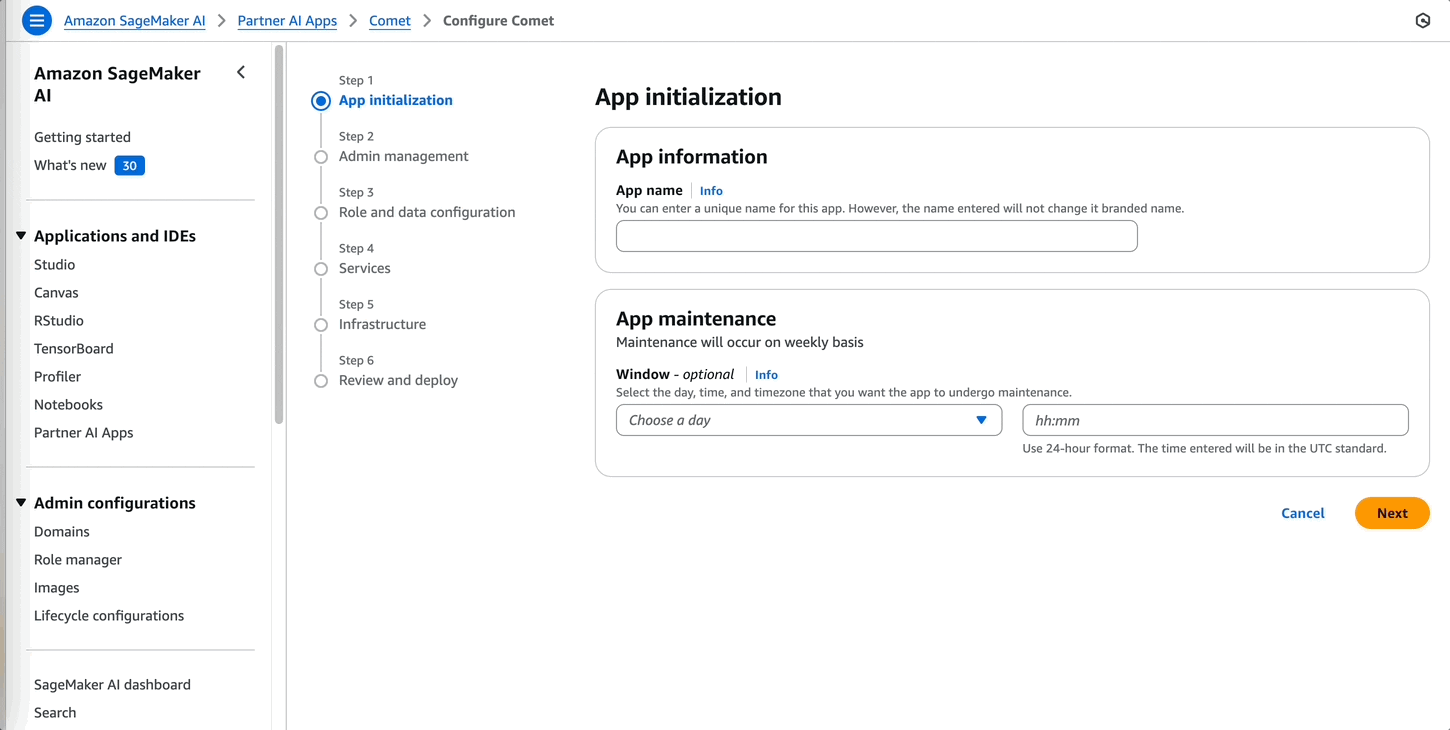Select the Admin management step circle
Viewport: 1450px width, 730px height.
pos(321,157)
